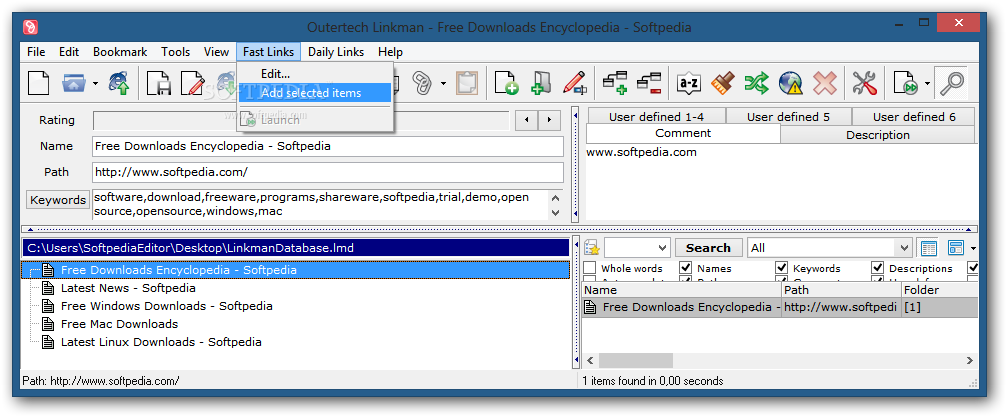Click the page with green plus icon
Viewport: 1007px width, 417px height.
click(x=506, y=83)
